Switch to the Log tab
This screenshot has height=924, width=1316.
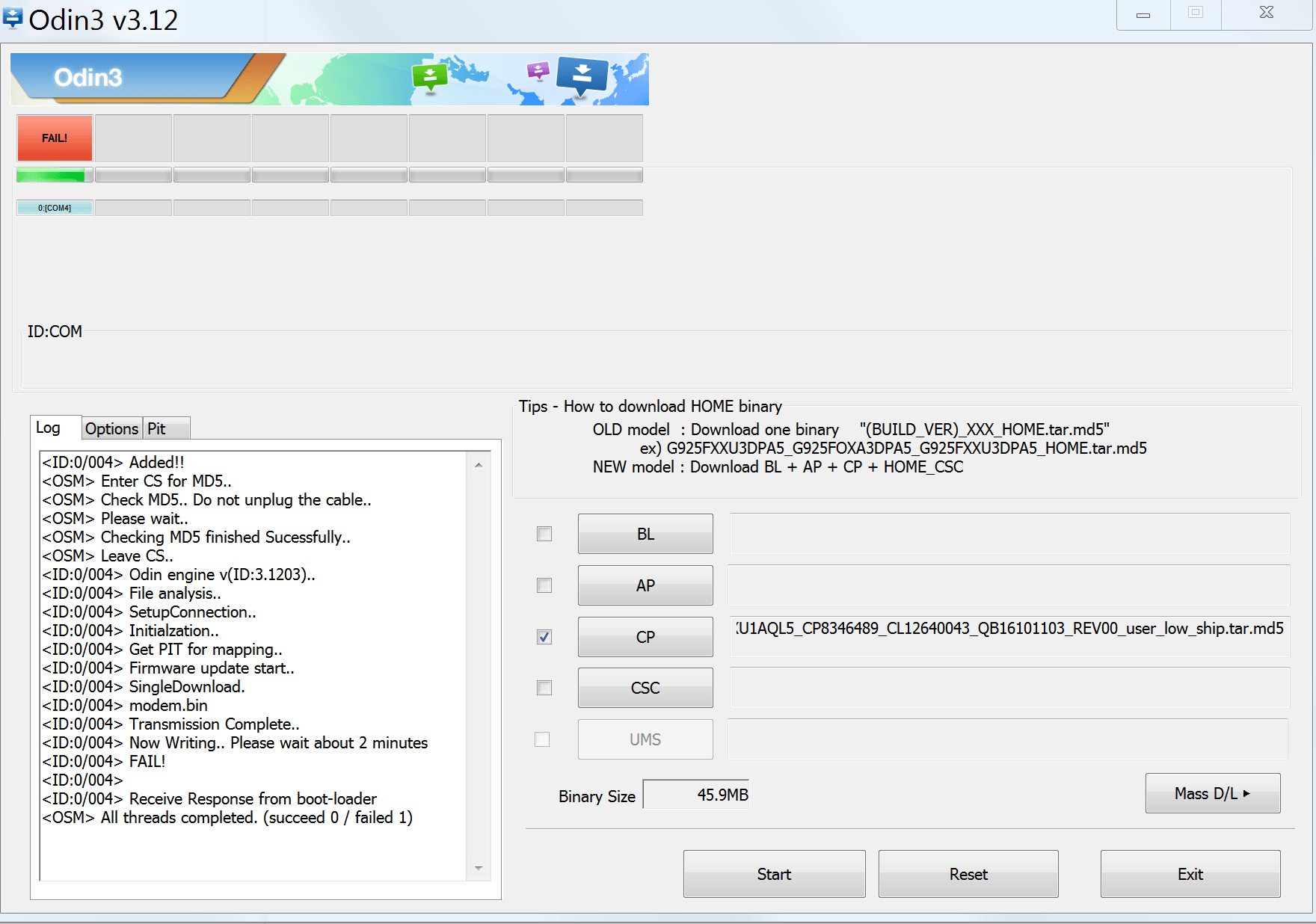click(55, 428)
